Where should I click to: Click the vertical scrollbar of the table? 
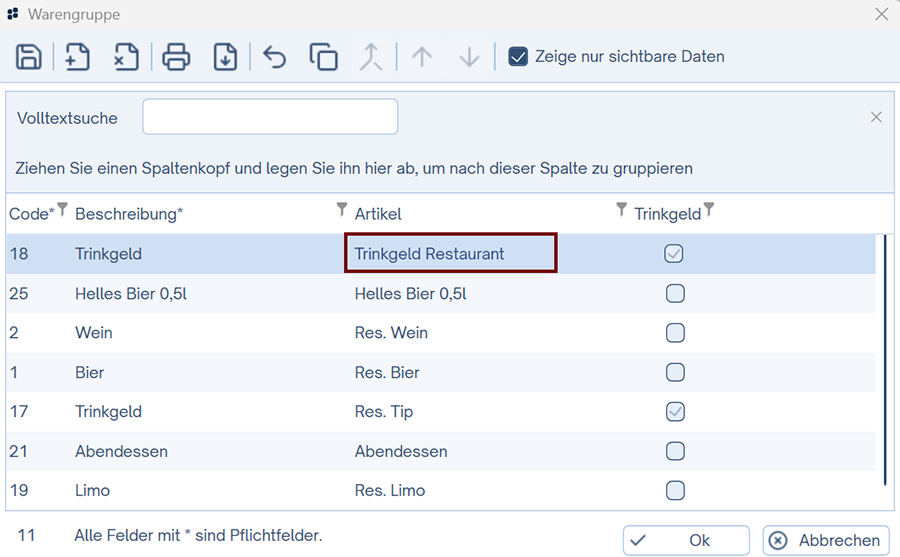[884, 360]
